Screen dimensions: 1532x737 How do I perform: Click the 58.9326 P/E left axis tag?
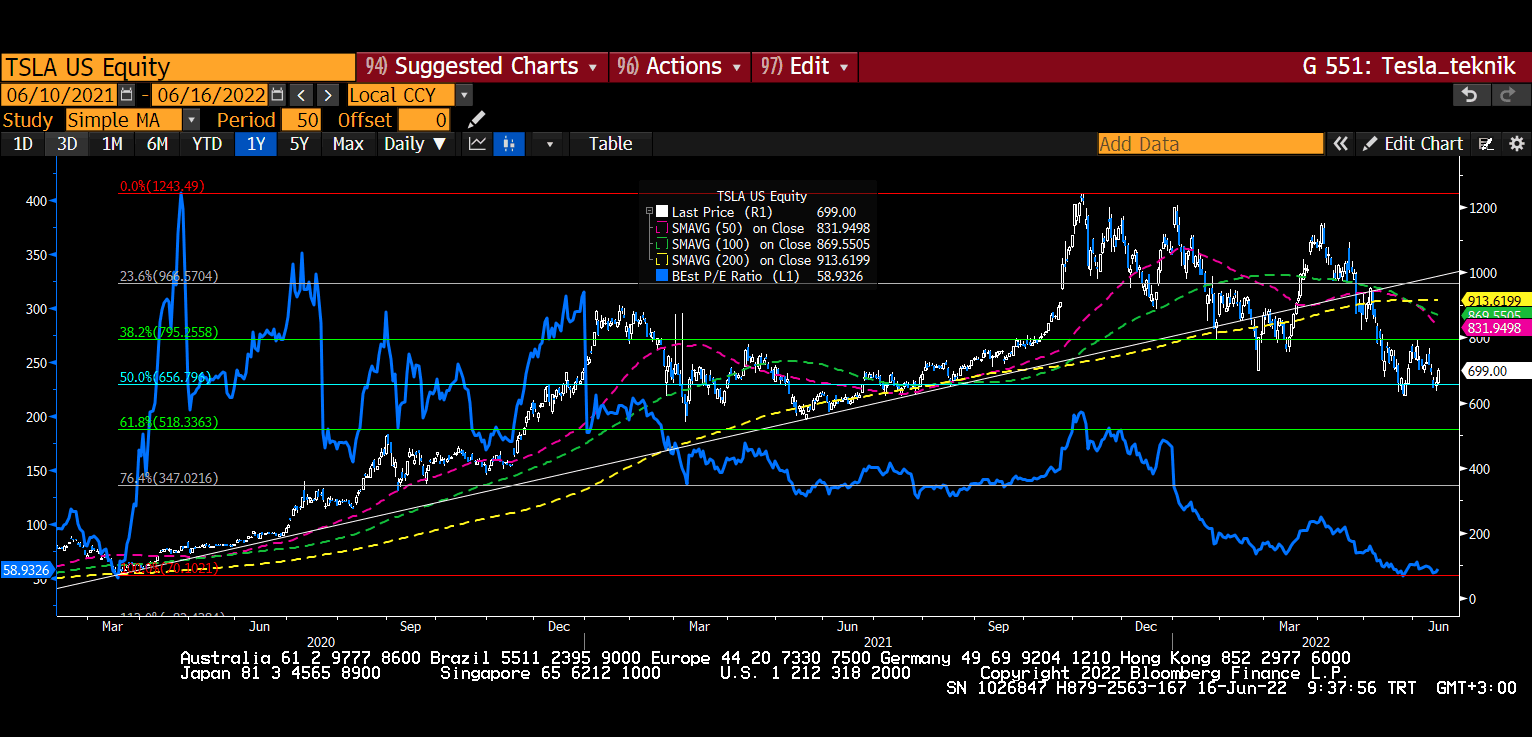point(27,570)
